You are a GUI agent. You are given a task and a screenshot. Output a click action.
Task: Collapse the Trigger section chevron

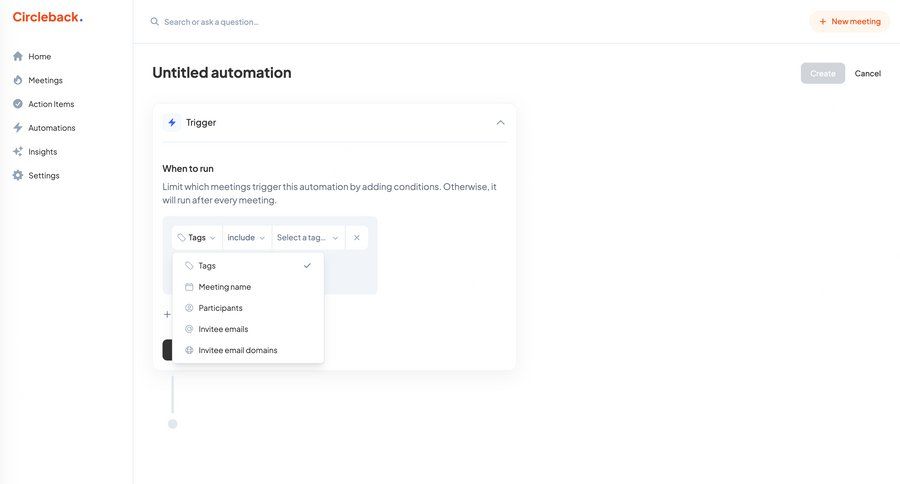pos(500,122)
